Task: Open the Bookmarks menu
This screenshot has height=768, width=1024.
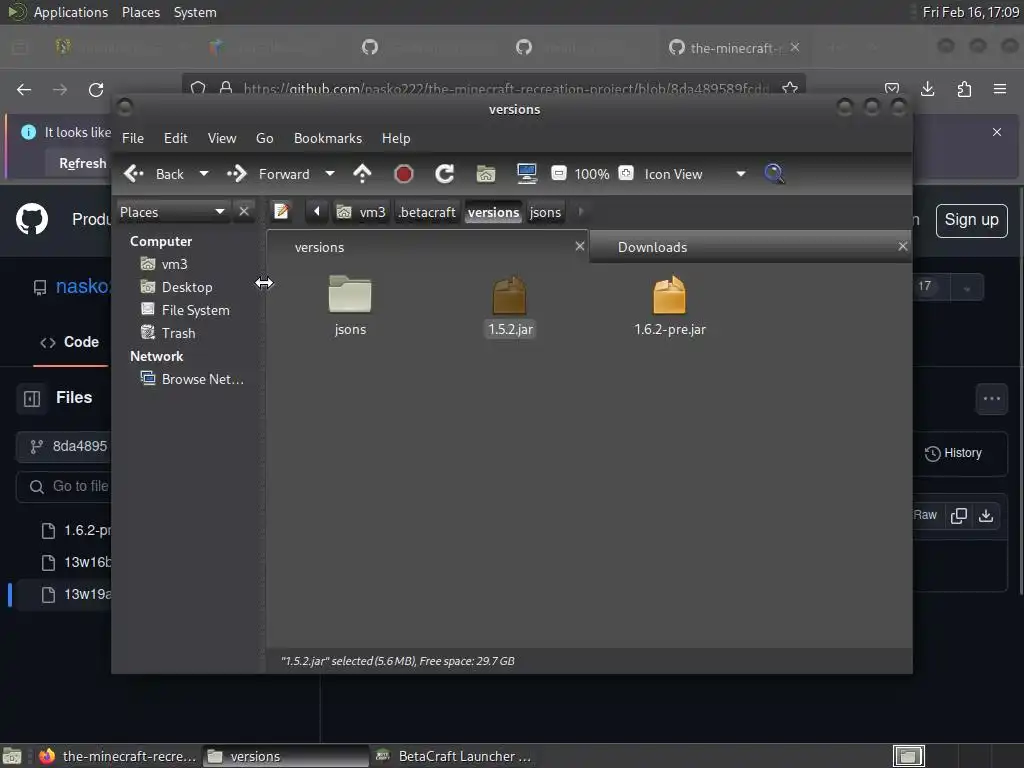Action: point(328,138)
